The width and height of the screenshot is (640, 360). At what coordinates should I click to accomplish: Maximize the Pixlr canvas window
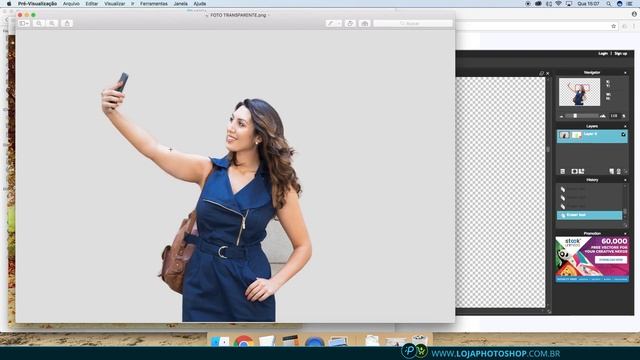point(541,73)
